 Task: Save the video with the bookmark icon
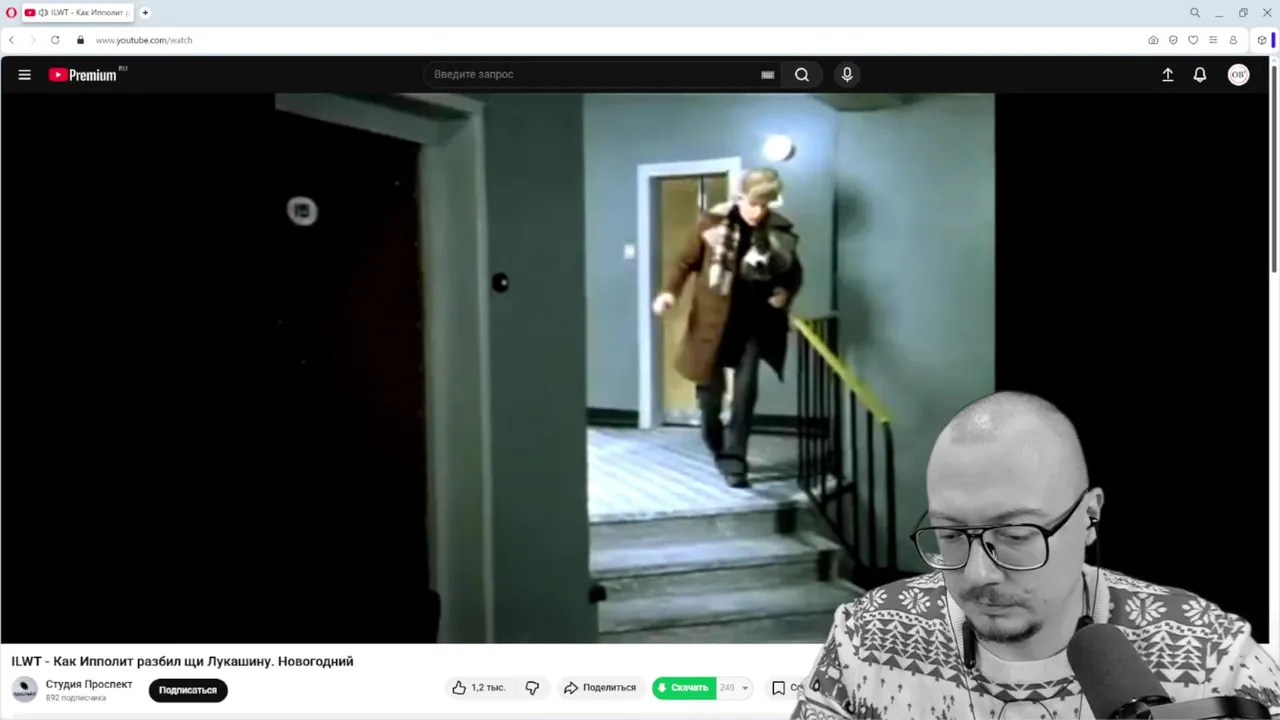point(778,688)
